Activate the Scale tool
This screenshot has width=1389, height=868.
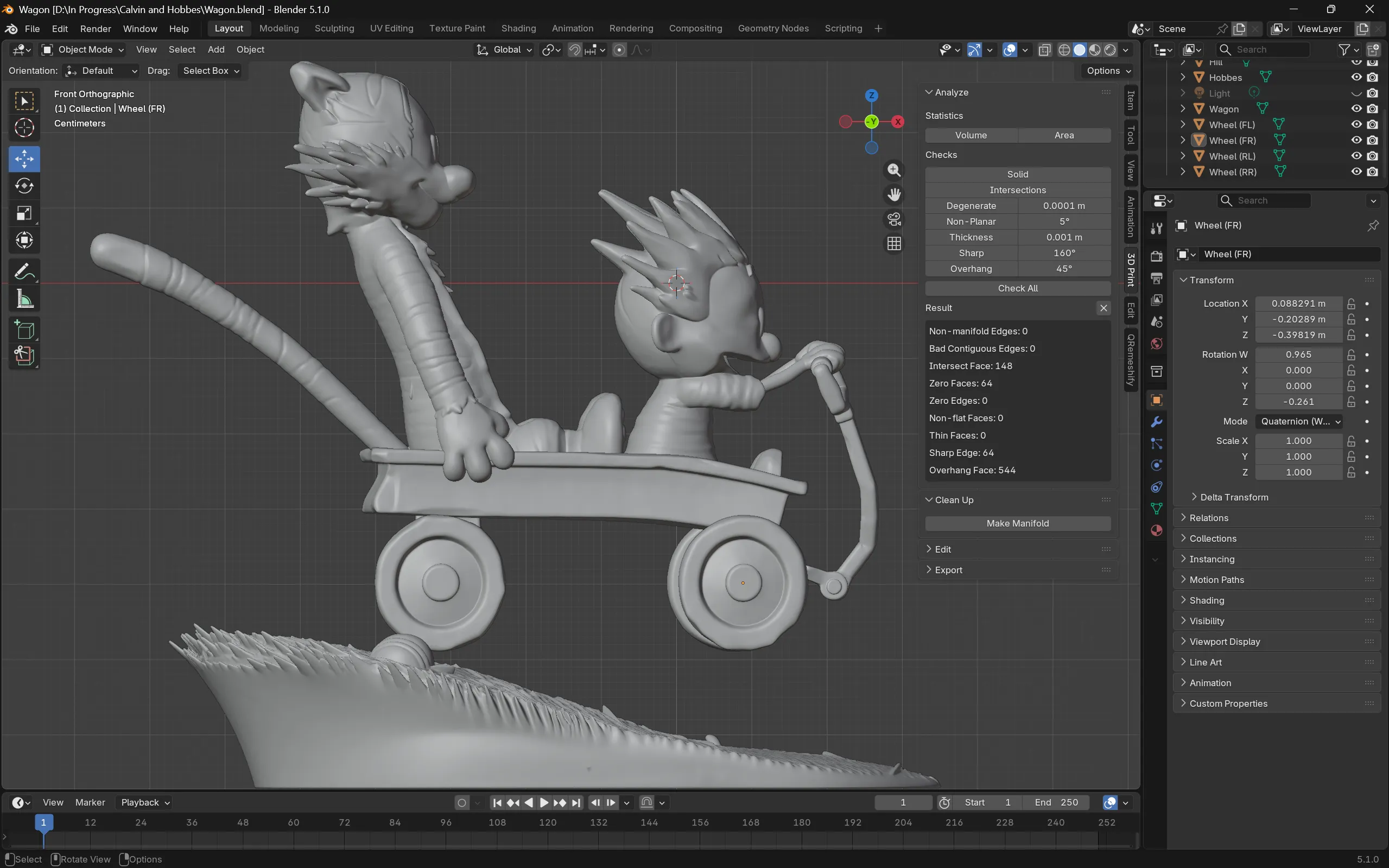[24, 213]
